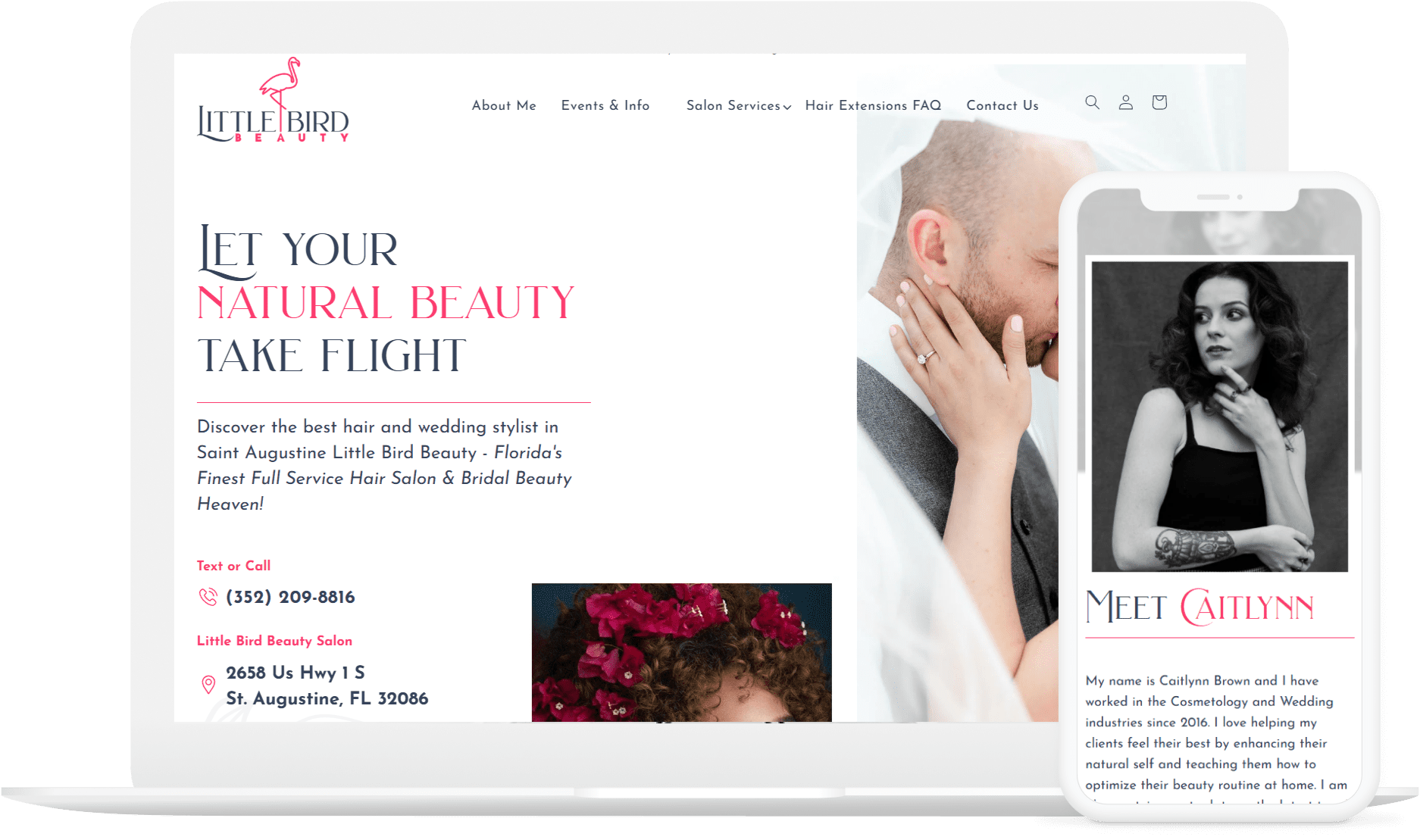The image size is (1420, 840).
Task: Open Hair Extensions FAQ menu item
Action: (873, 105)
